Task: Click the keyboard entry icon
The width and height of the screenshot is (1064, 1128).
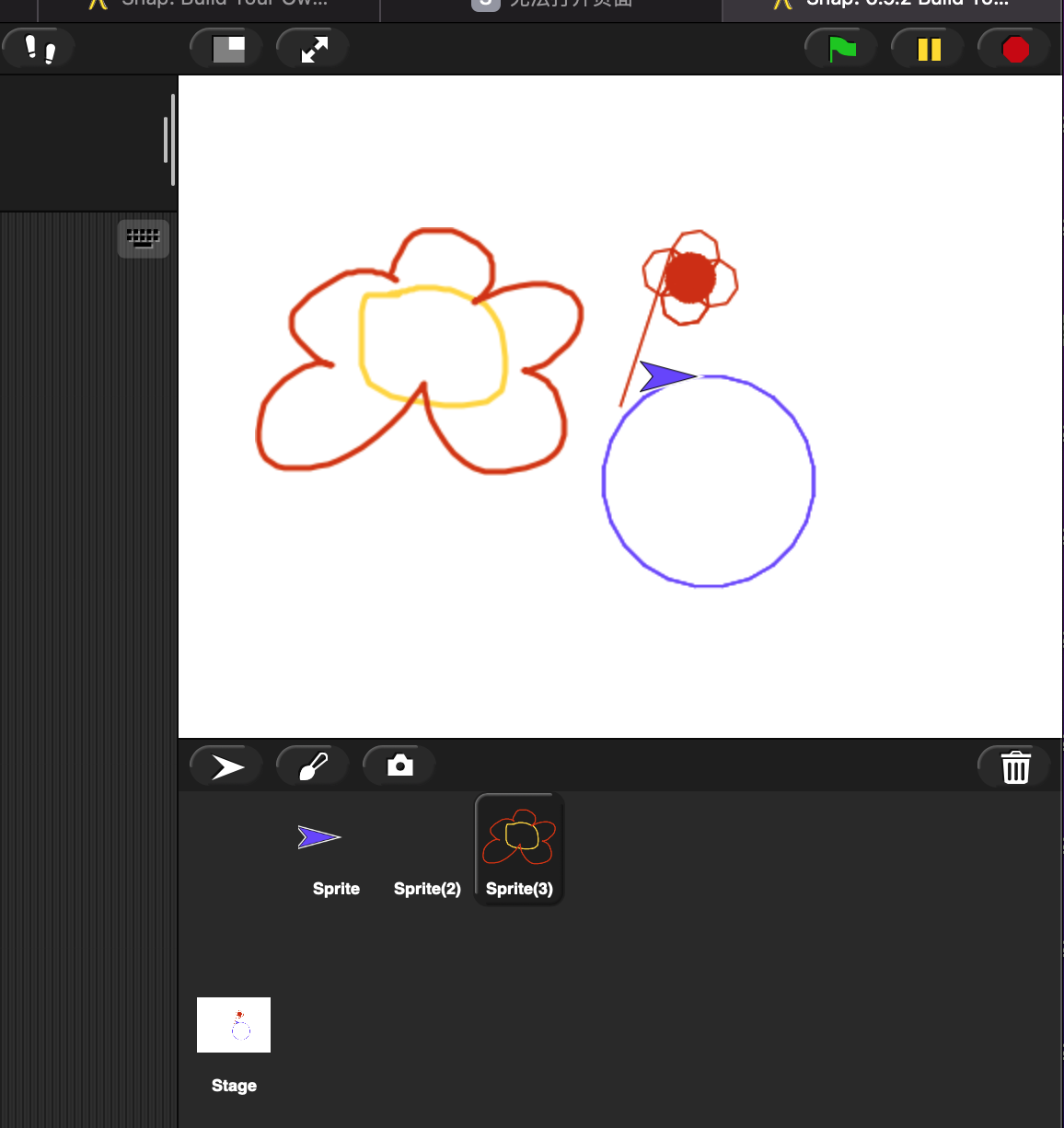Action: tap(143, 238)
